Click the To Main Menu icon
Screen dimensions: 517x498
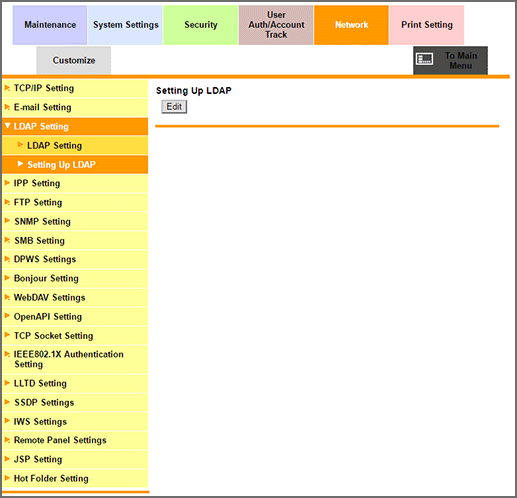point(425,59)
